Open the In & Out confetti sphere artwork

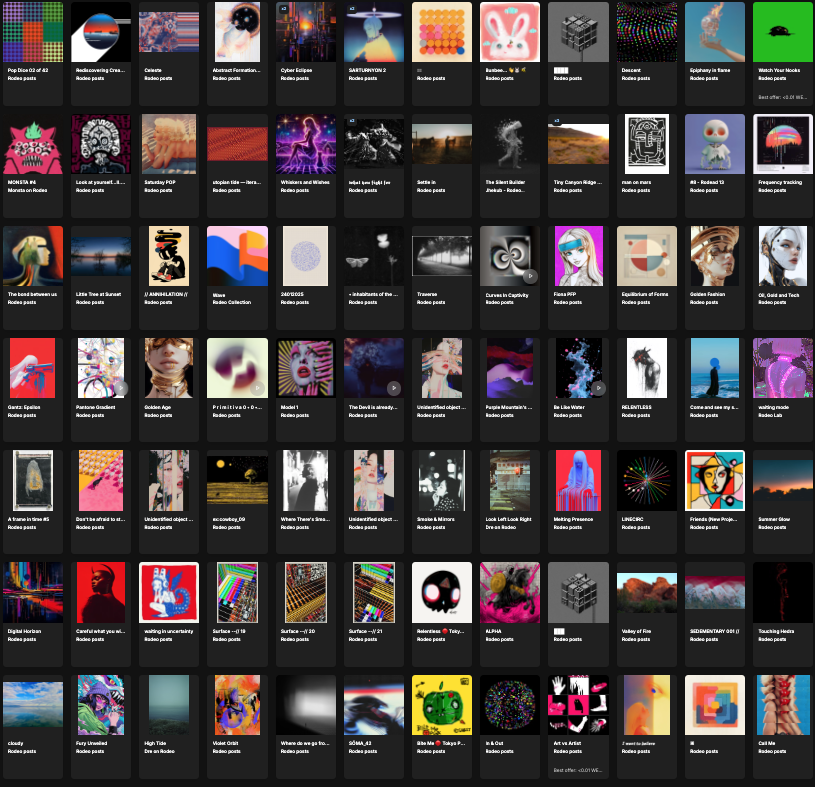[x=510, y=705]
